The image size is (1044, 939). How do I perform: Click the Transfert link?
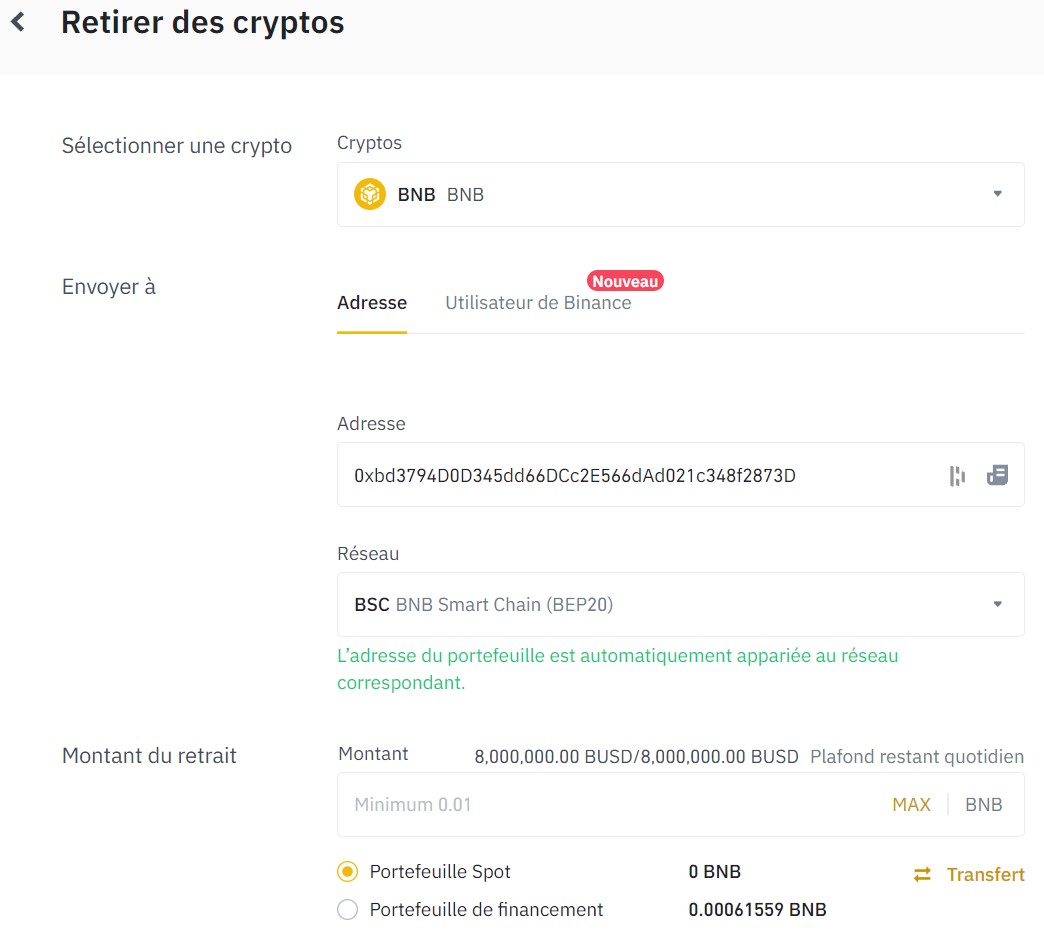(x=984, y=874)
